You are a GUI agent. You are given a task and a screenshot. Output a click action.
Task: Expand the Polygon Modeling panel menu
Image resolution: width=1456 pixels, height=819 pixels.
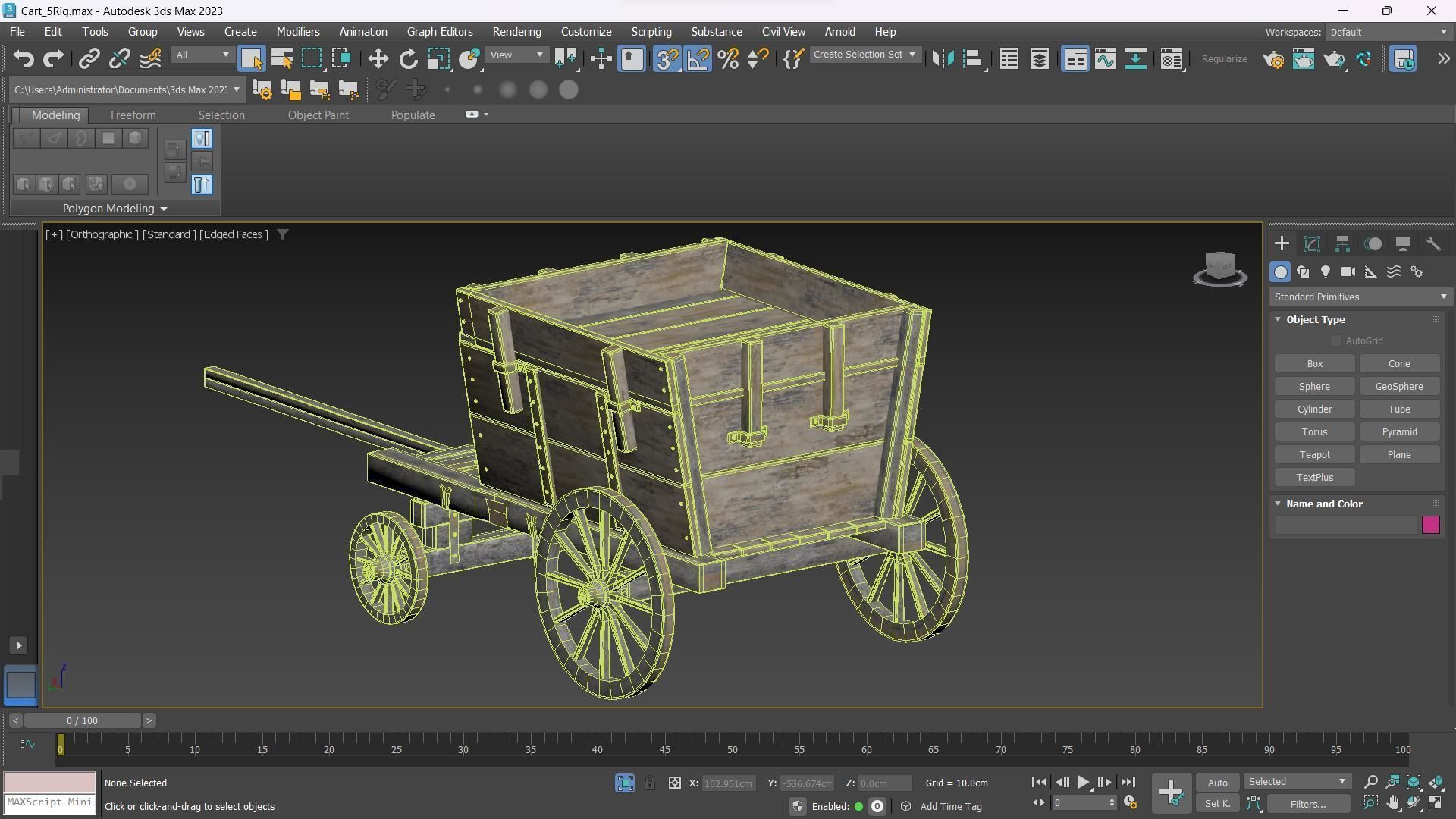point(115,209)
